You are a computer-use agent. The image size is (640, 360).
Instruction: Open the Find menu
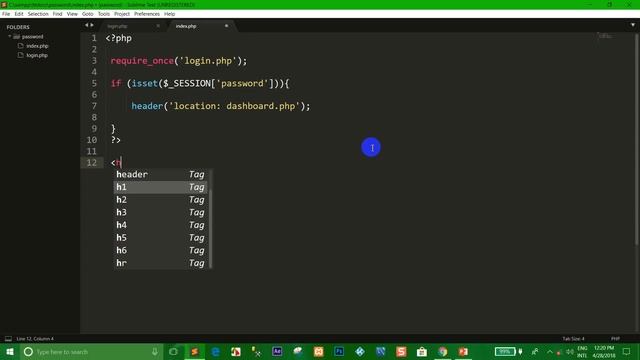click(x=58, y=14)
